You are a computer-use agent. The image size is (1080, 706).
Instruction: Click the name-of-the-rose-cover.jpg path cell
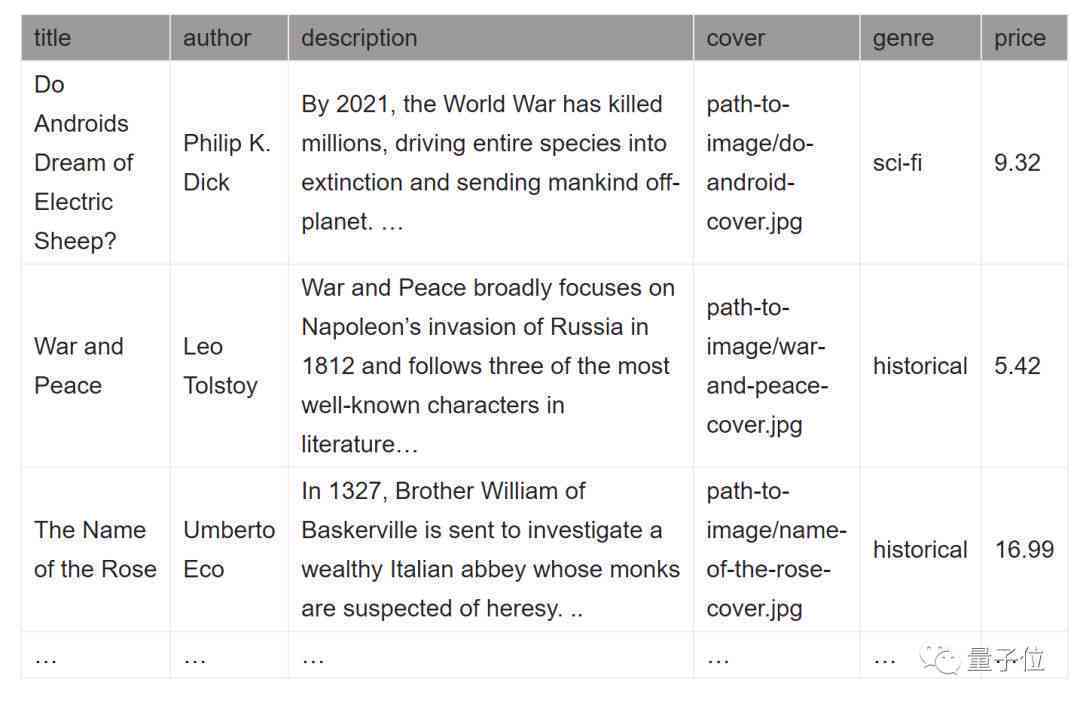(777, 550)
